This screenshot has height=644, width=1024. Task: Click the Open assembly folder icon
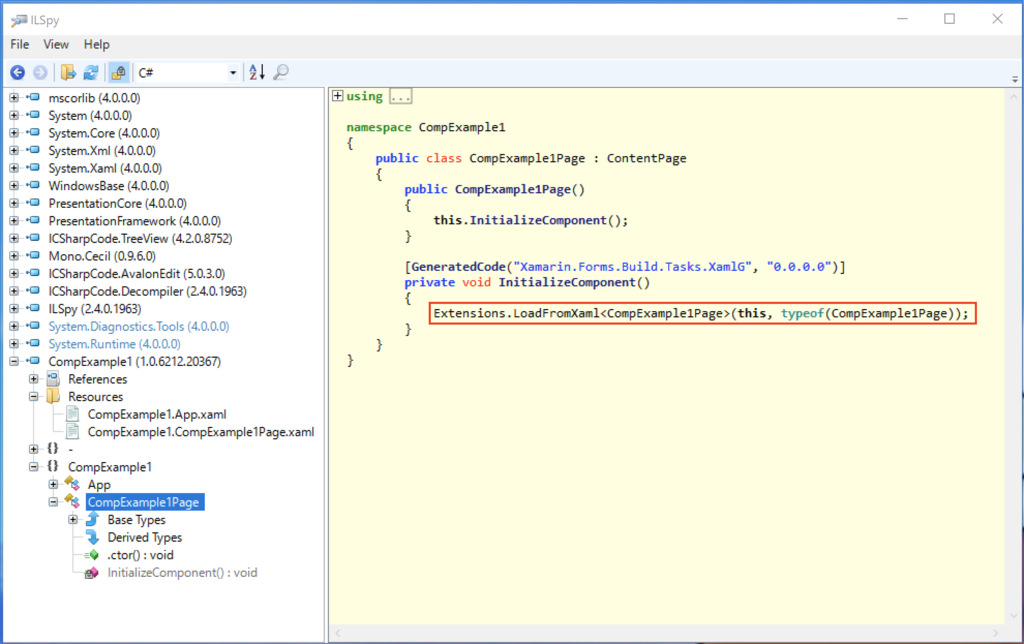pos(68,72)
